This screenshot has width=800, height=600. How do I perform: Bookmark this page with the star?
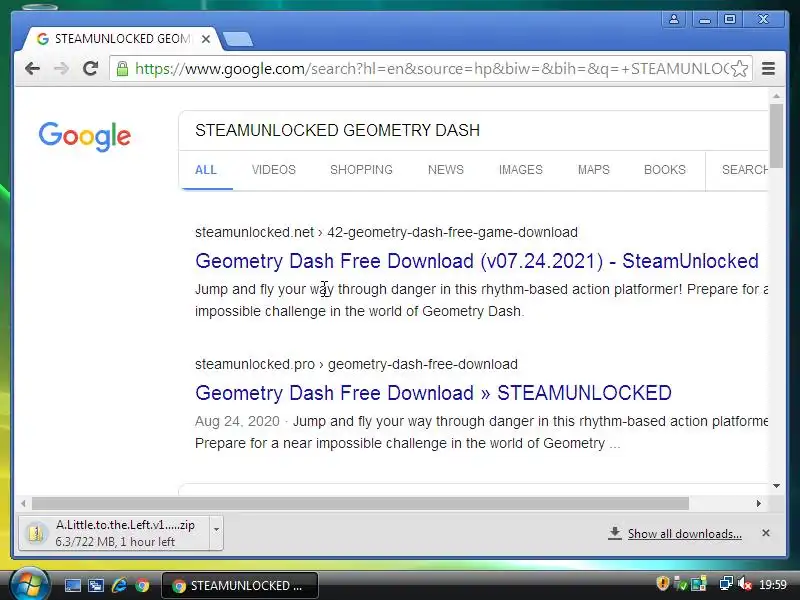(x=739, y=68)
